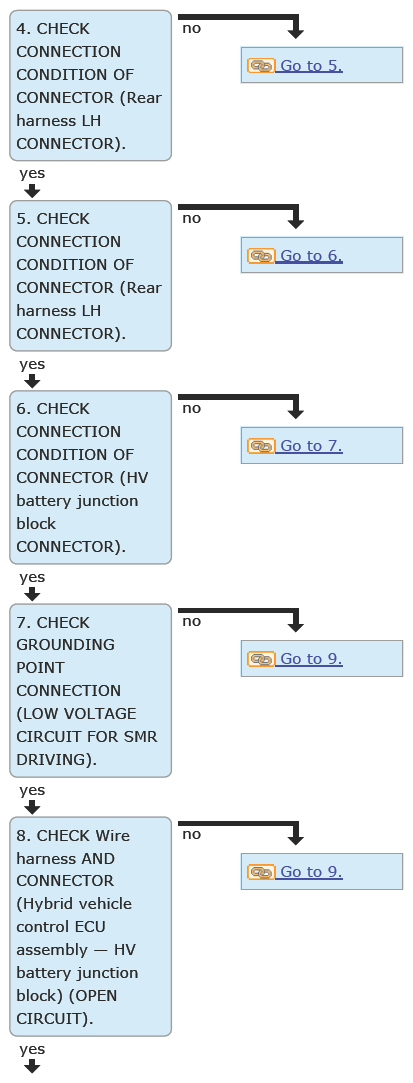Viewport: 413px width, 1083px height.
Task: Select step 7 CHECK GROUNDING POINT CONNECTION box
Action: (90, 691)
